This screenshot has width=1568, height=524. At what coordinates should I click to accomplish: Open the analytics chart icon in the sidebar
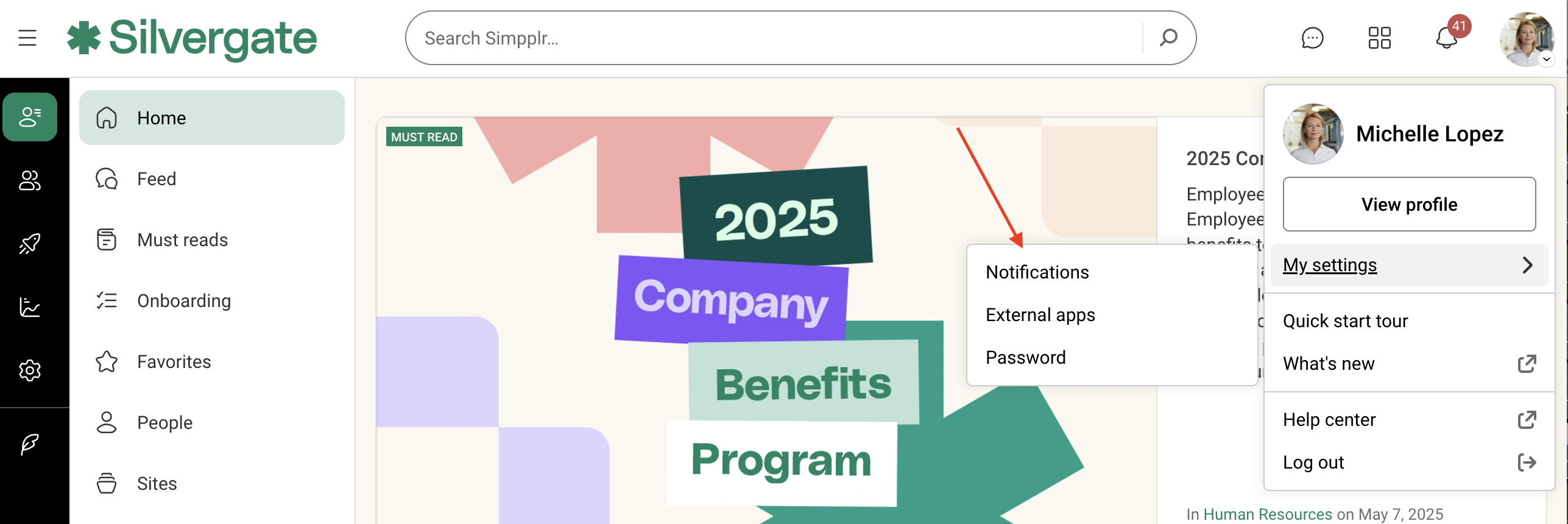pos(30,308)
